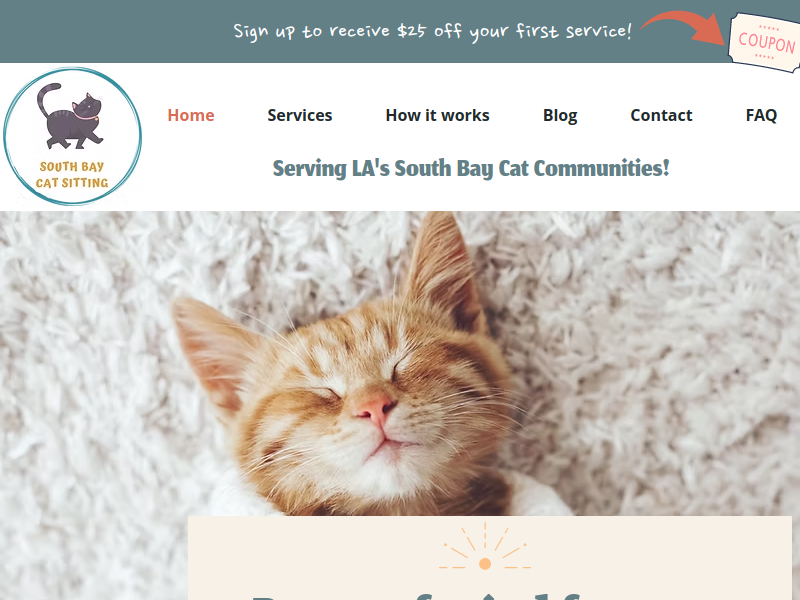Open the FAQ page
Screen dimensions: 800x600
(x=761, y=116)
